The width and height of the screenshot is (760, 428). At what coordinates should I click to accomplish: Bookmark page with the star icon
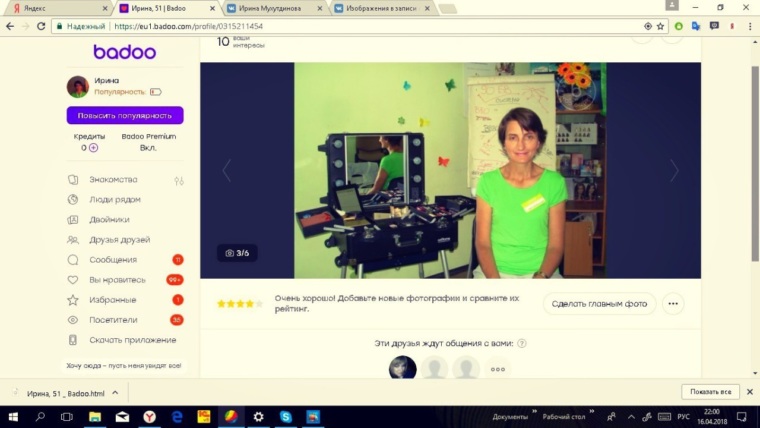pos(660,26)
